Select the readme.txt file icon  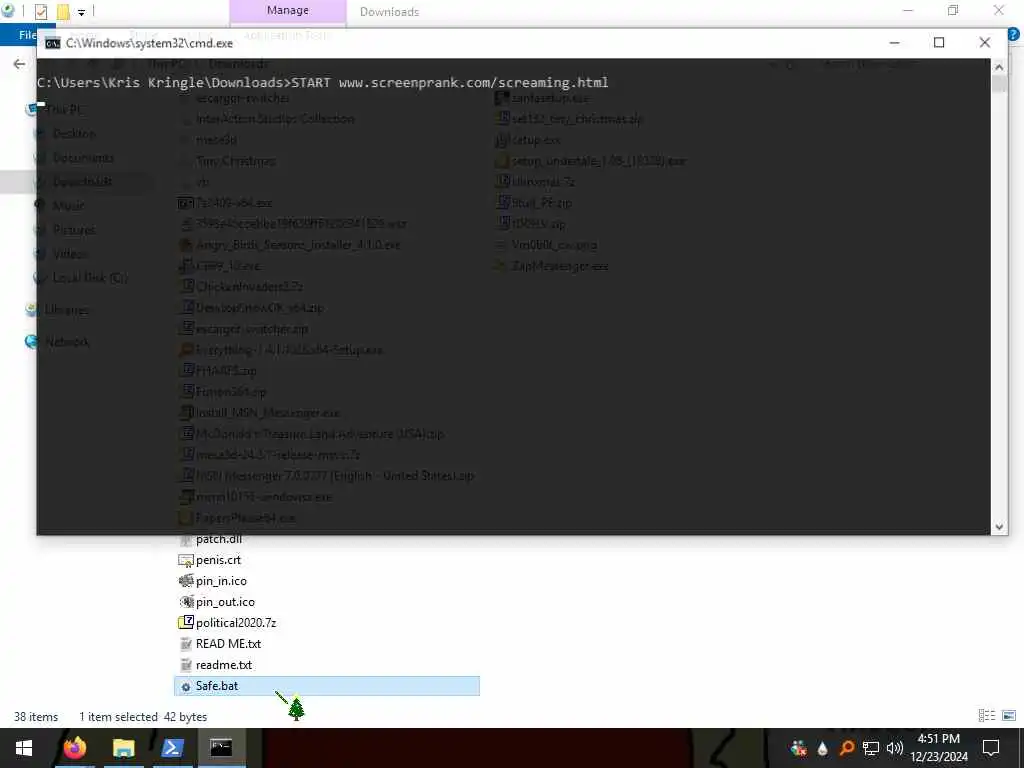coord(185,665)
